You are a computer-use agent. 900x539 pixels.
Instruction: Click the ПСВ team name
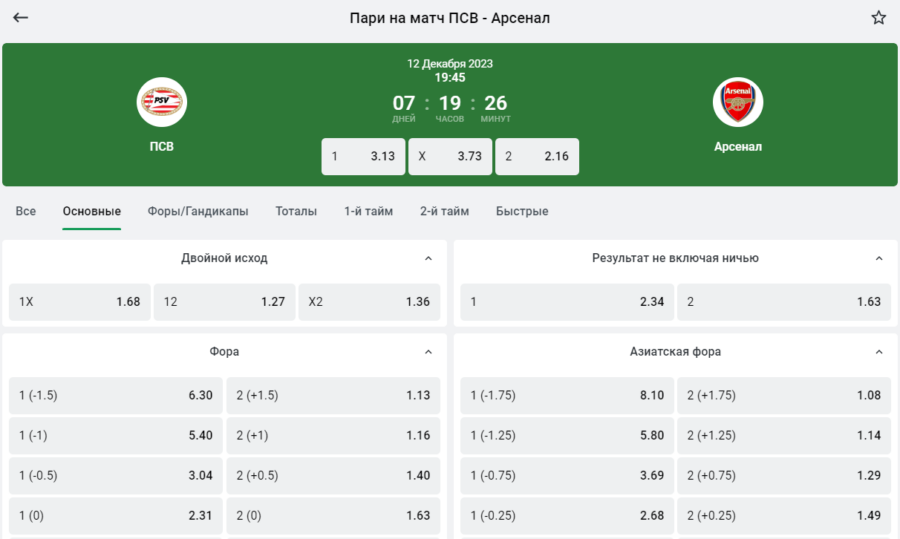point(162,146)
